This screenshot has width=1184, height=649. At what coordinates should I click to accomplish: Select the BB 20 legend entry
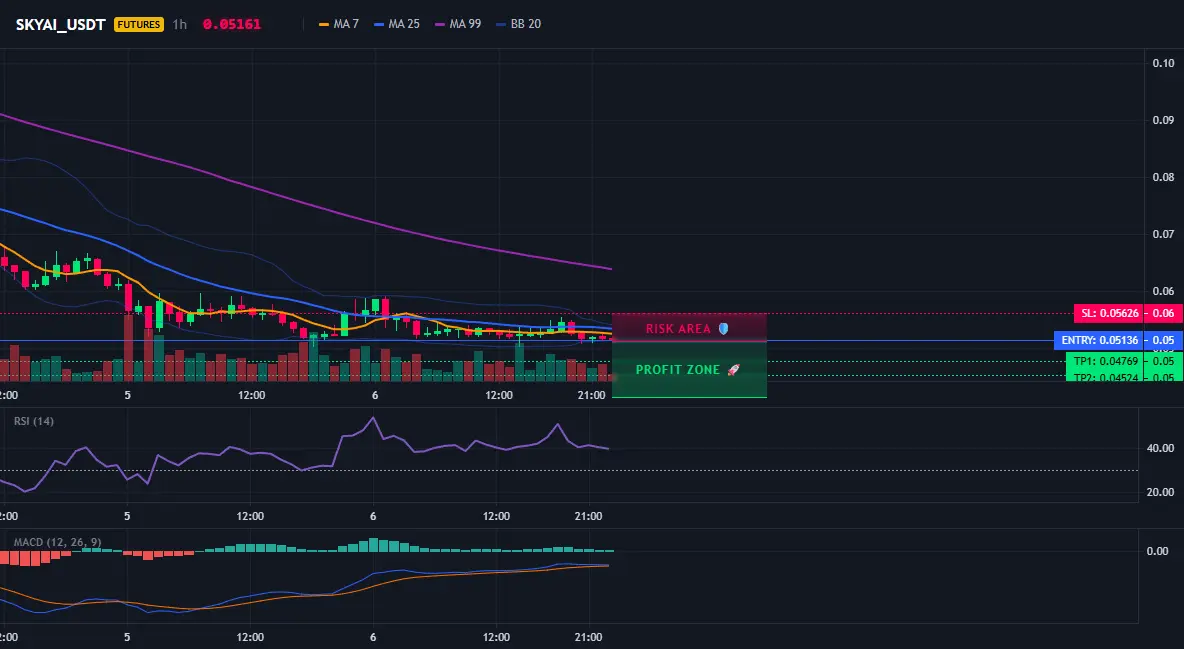click(519, 24)
